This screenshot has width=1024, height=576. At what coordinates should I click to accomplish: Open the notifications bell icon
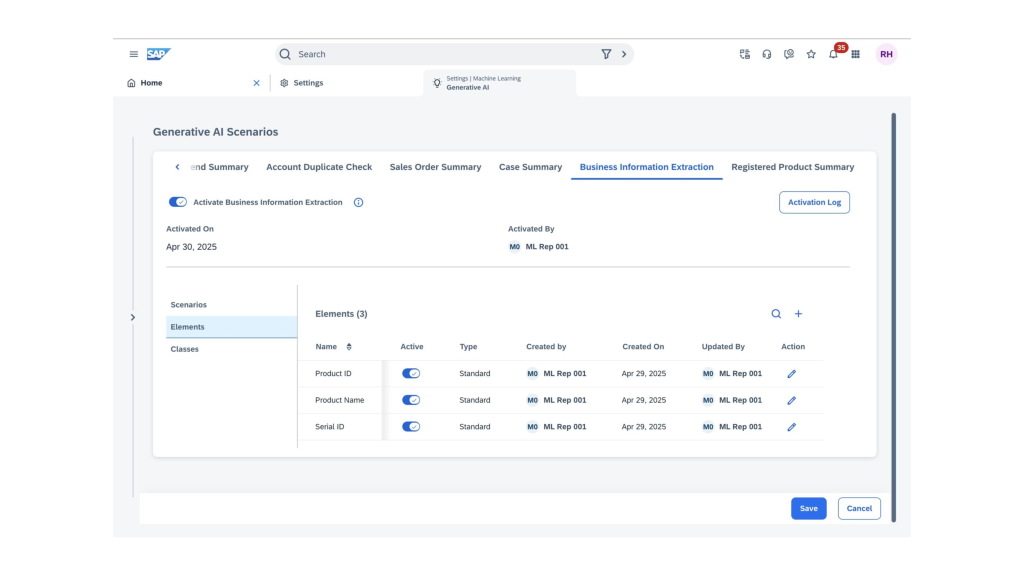[x=833, y=55]
